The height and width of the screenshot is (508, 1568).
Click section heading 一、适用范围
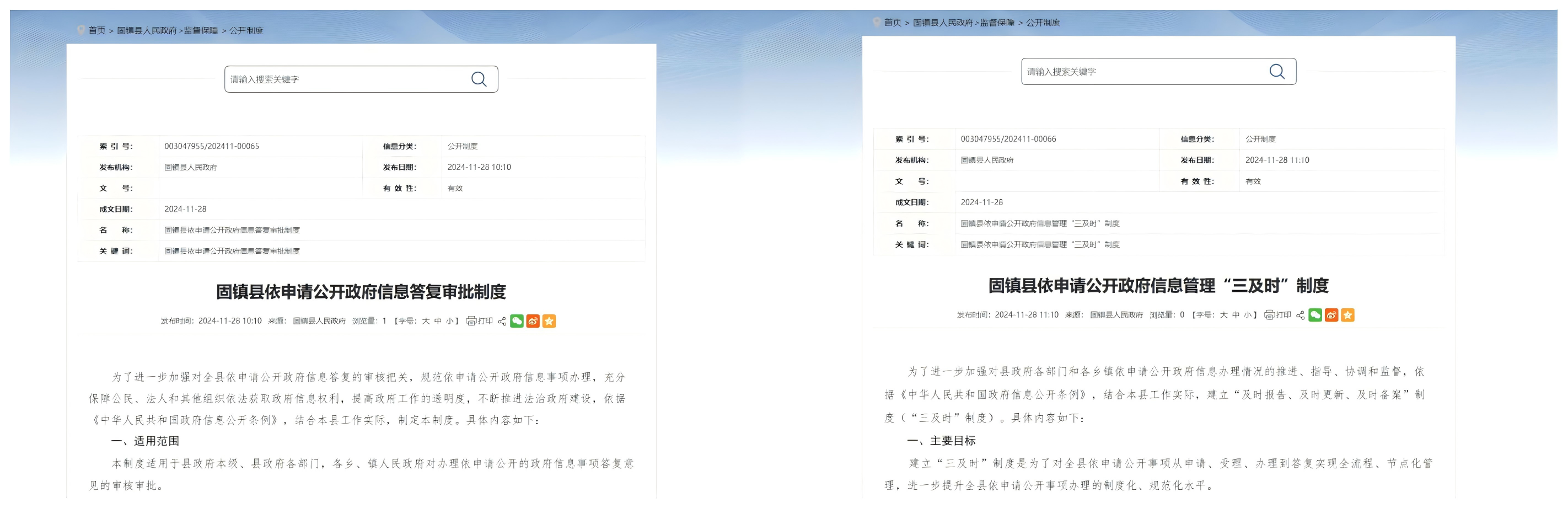(x=145, y=441)
